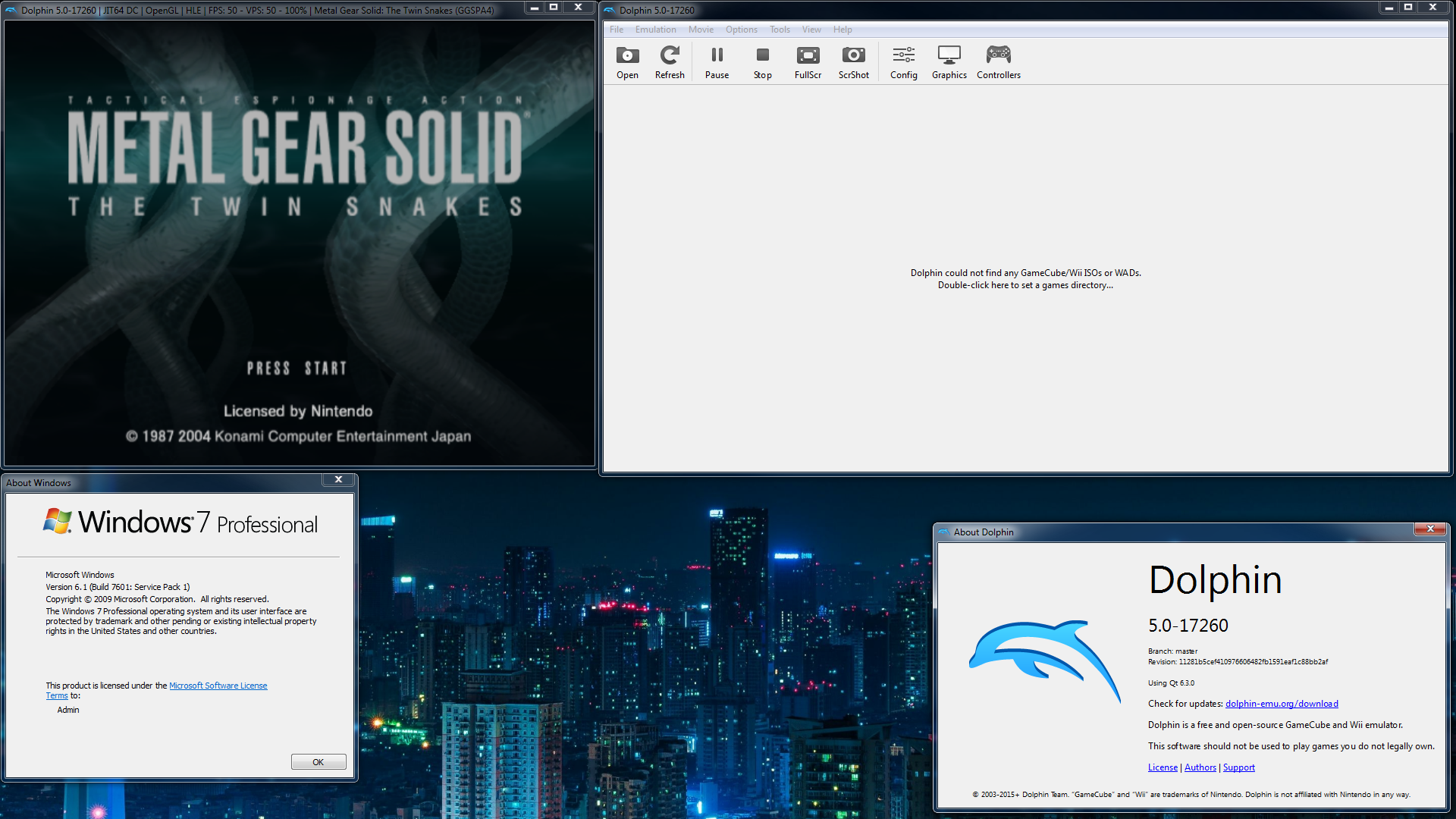Open the Controllers settings icon
Viewport: 1456px width, 819px height.
(x=998, y=62)
